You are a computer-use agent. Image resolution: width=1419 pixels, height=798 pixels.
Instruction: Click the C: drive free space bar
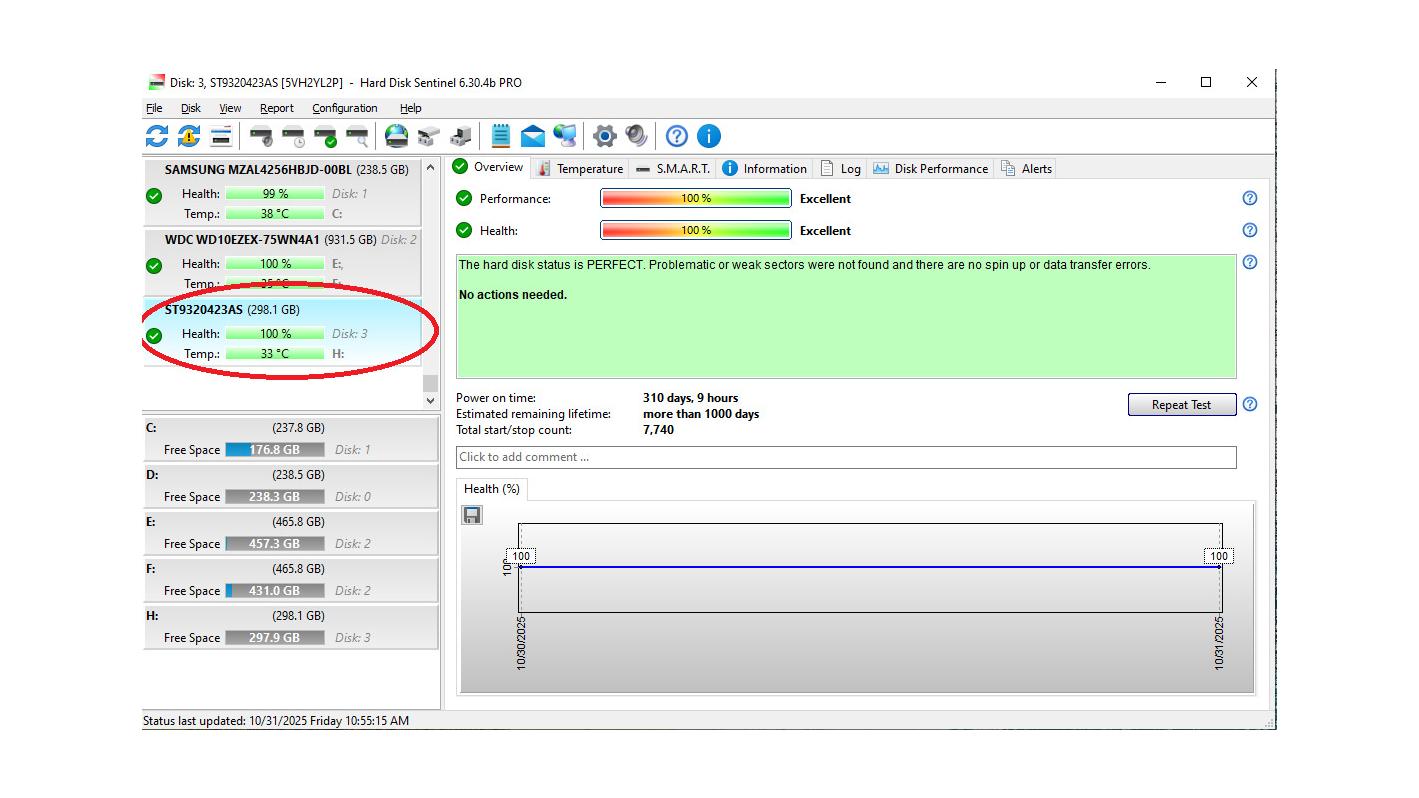click(x=274, y=450)
